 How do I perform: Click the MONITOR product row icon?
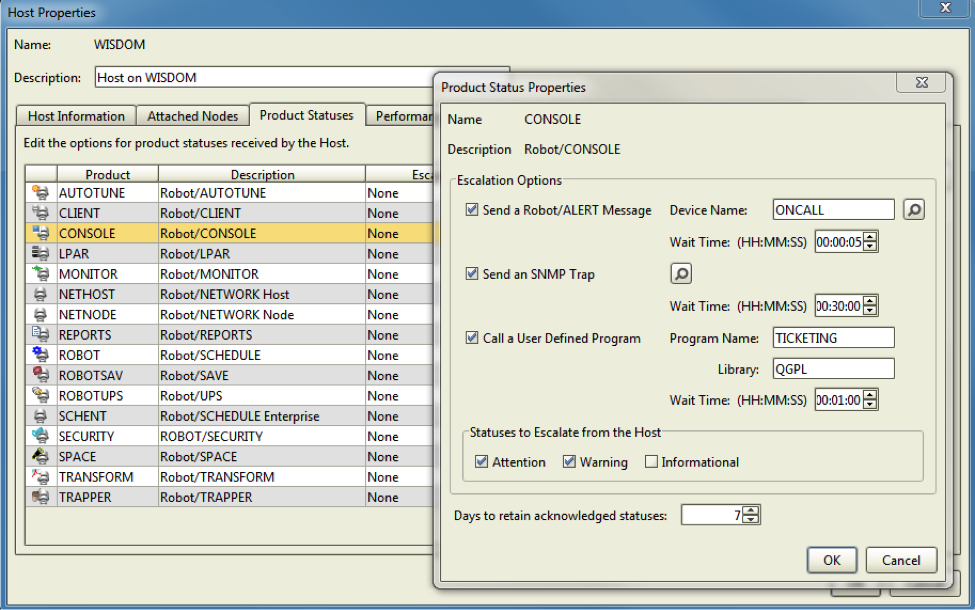pos(40,274)
